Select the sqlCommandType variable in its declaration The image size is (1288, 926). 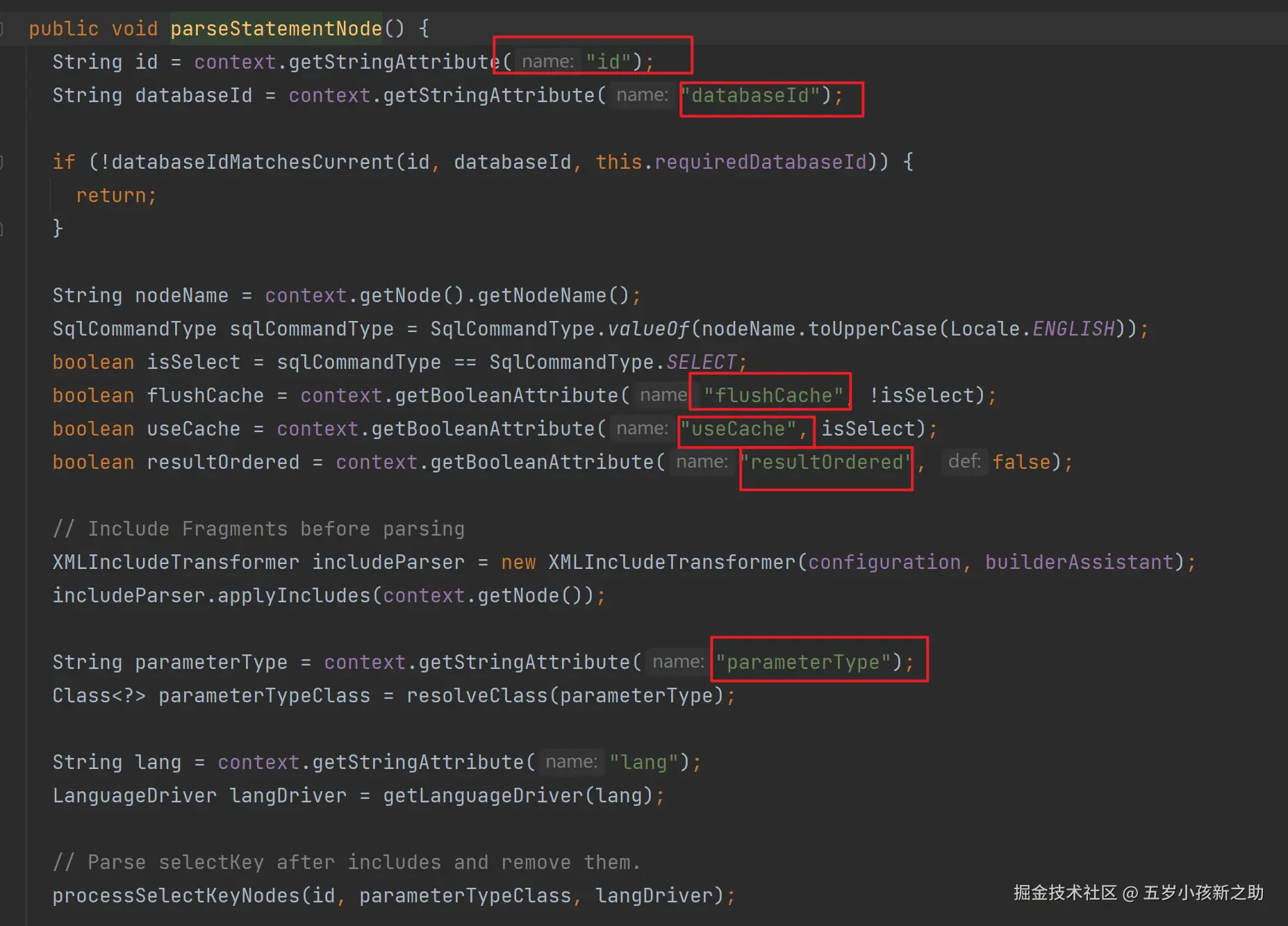click(312, 329)
